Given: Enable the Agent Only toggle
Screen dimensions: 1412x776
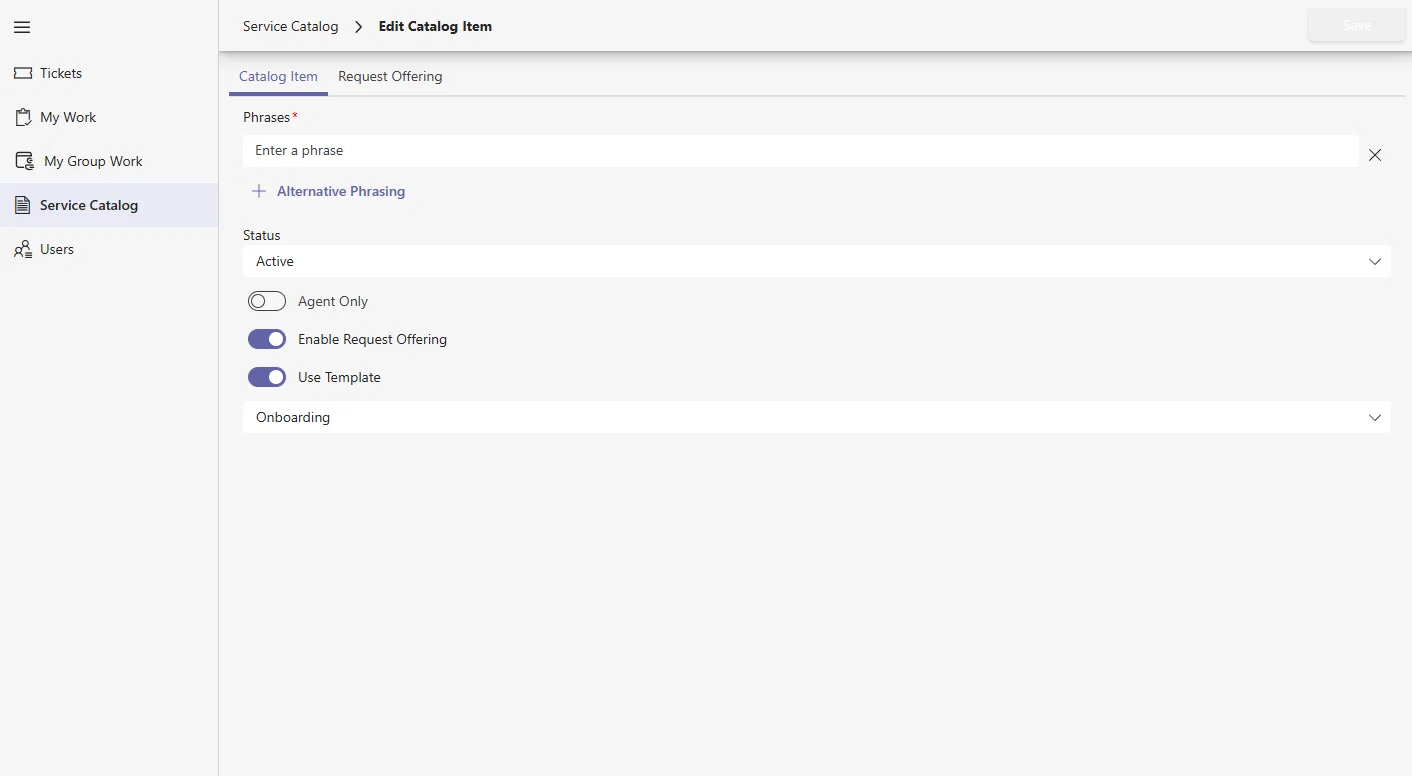Looking at the screenshot, I should click(267, 301).
